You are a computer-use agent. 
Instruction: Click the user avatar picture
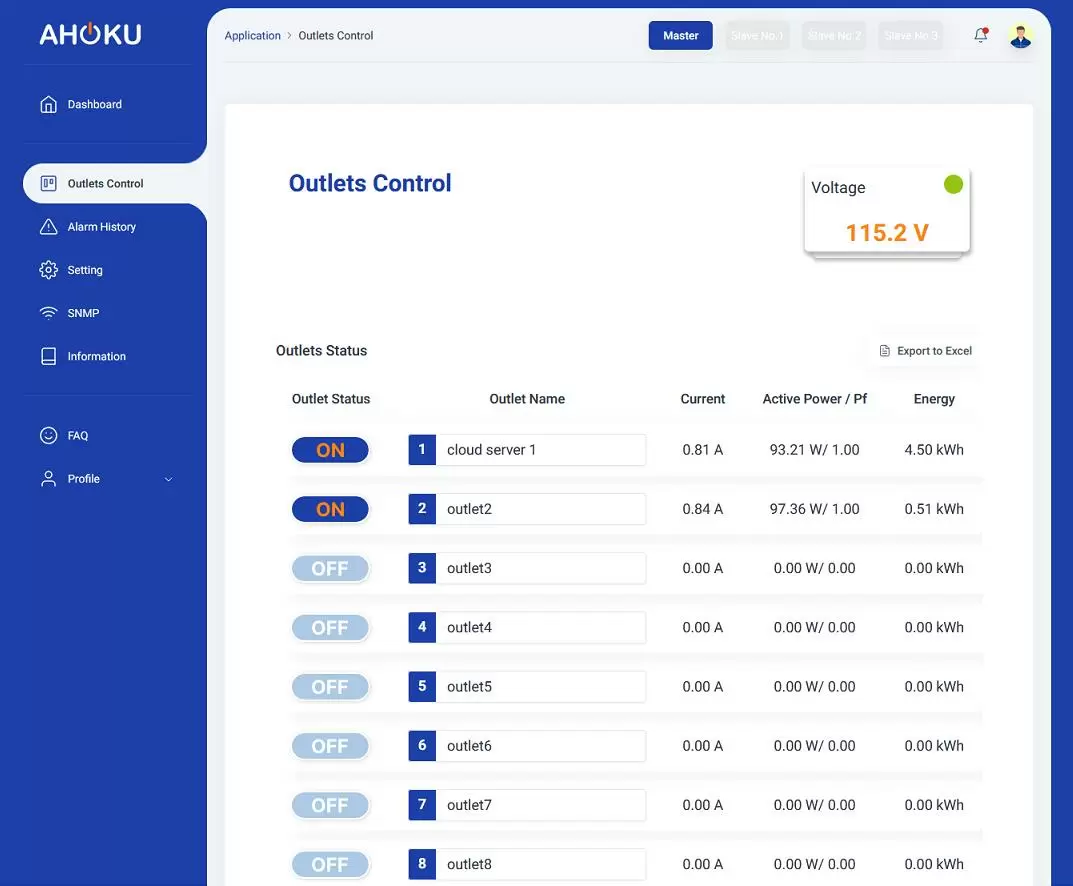[1020, 36]
